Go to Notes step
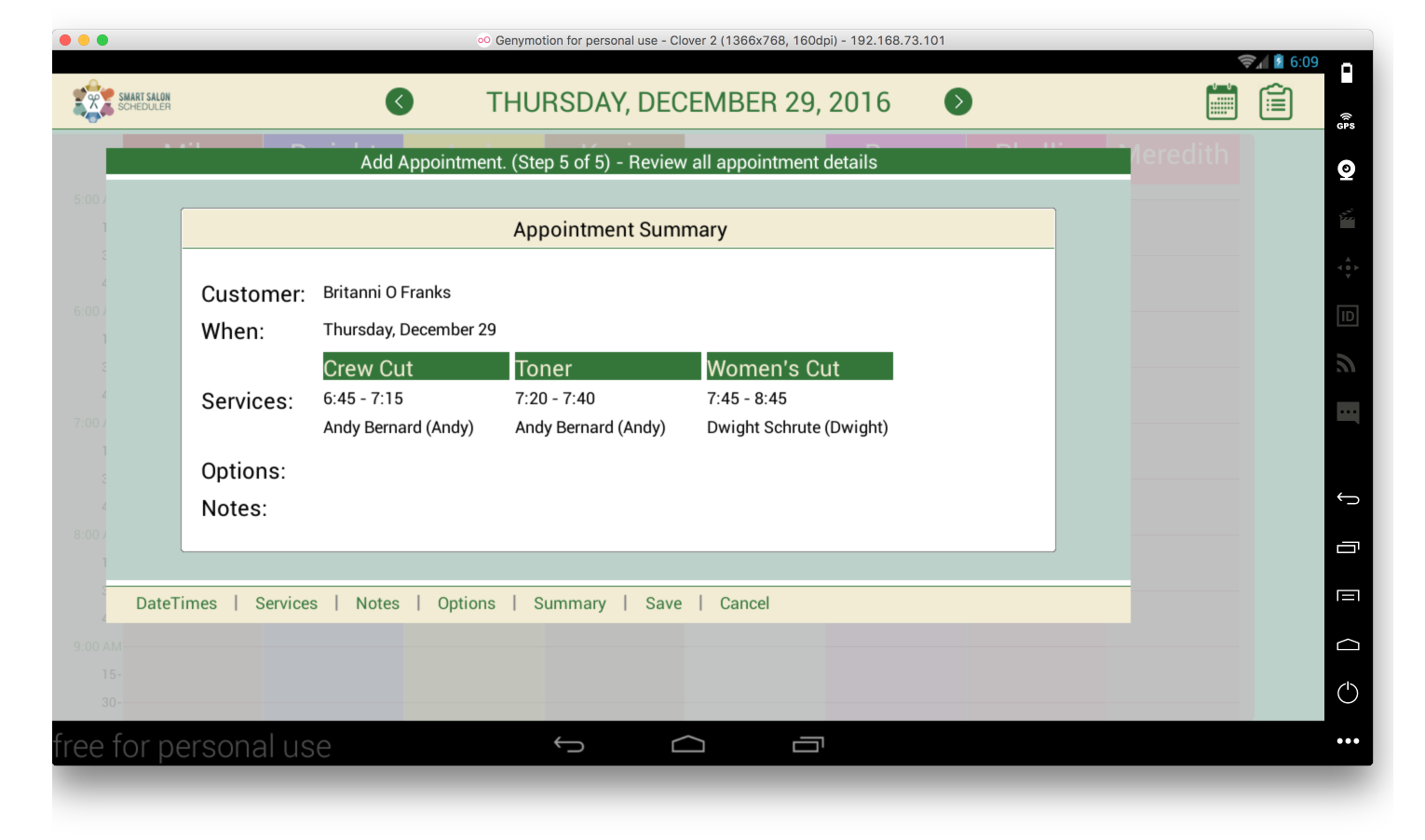The image size is (1425, 840). click(377, 603)
